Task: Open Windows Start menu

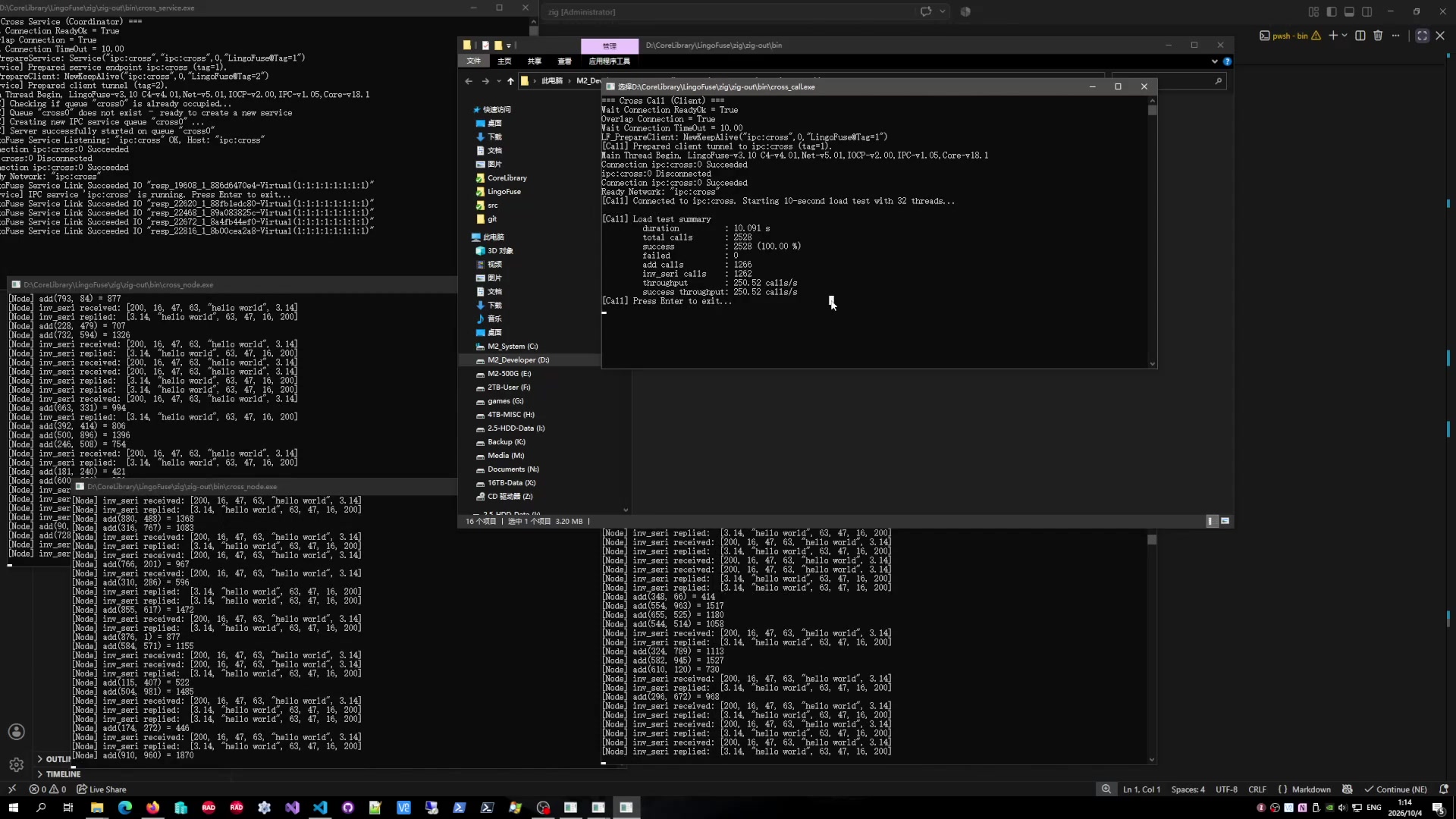Action: click(x=13, y=808)
